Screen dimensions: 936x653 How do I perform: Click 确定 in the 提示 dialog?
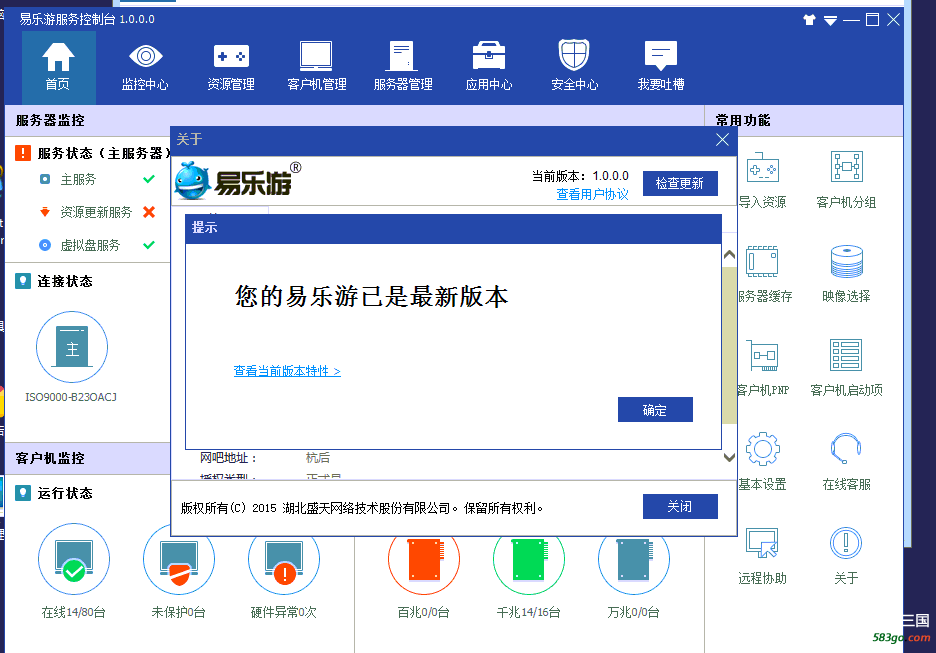point(655,409)
